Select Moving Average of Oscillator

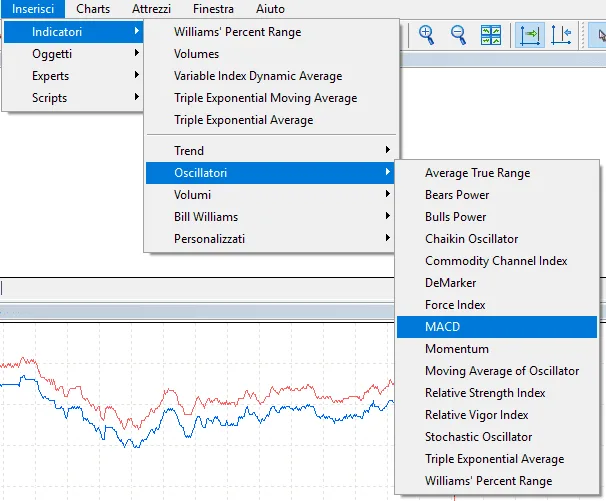click(x=497, y=371)
